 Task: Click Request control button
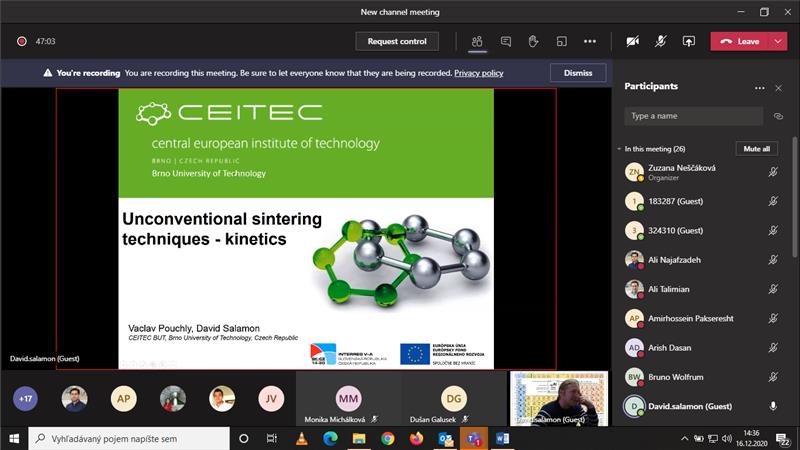(x=397, y=41)
